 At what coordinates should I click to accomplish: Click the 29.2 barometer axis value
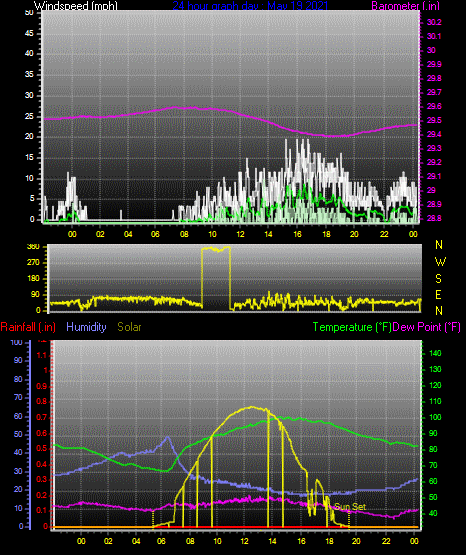[x=434, y=162]
